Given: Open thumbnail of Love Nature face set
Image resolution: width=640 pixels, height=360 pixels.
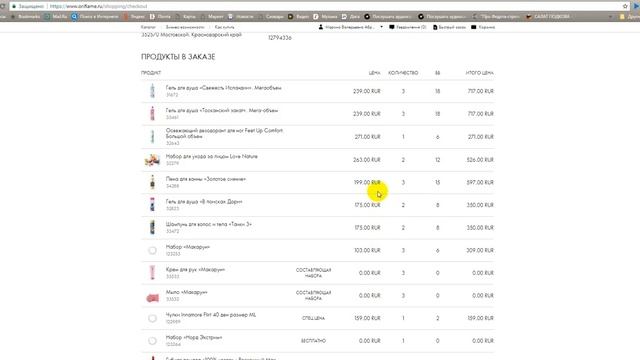Looking at the screenshot, I should (x=152, y=160).
